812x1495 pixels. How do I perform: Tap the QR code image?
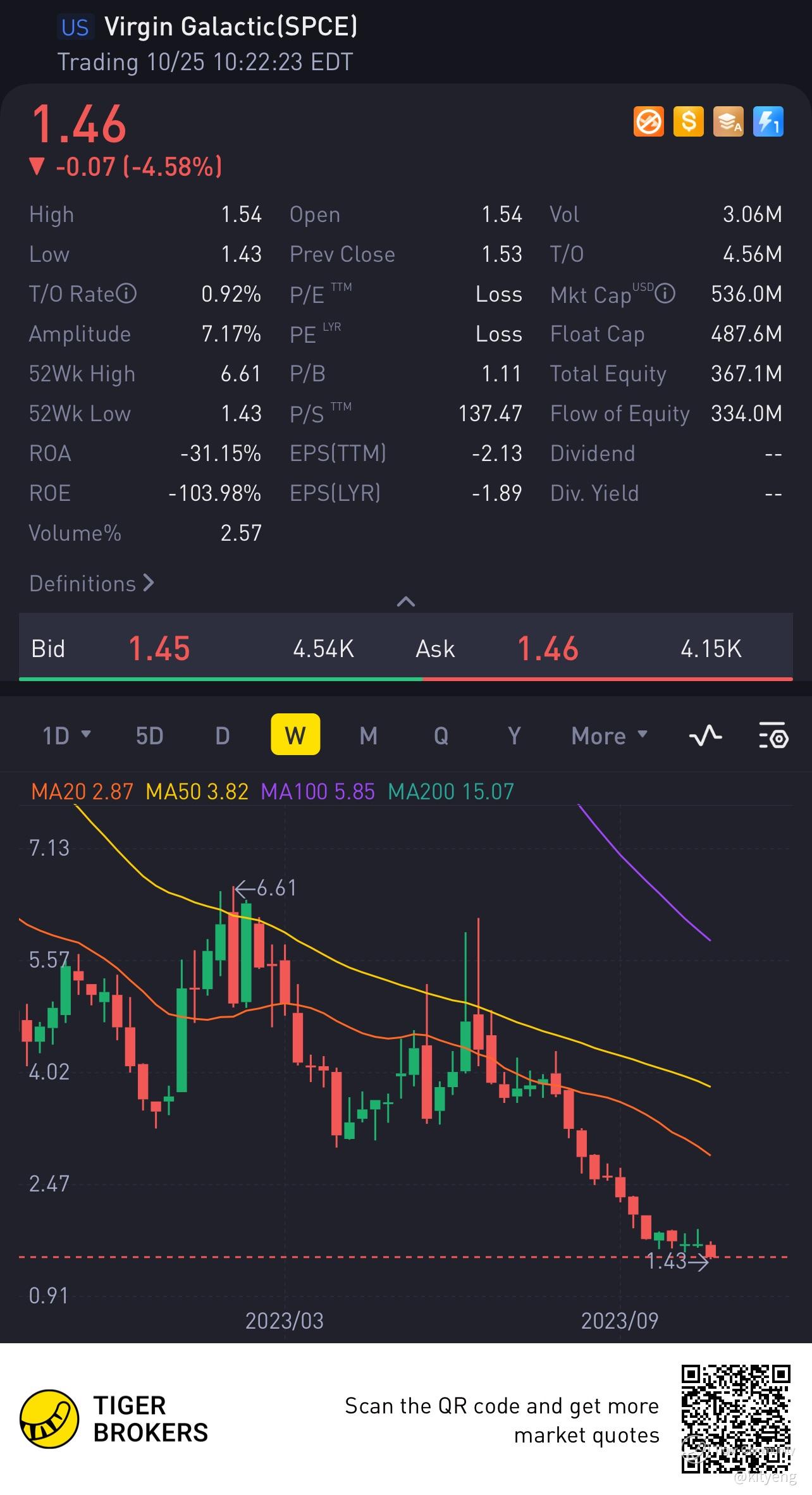coord(736,1420)
